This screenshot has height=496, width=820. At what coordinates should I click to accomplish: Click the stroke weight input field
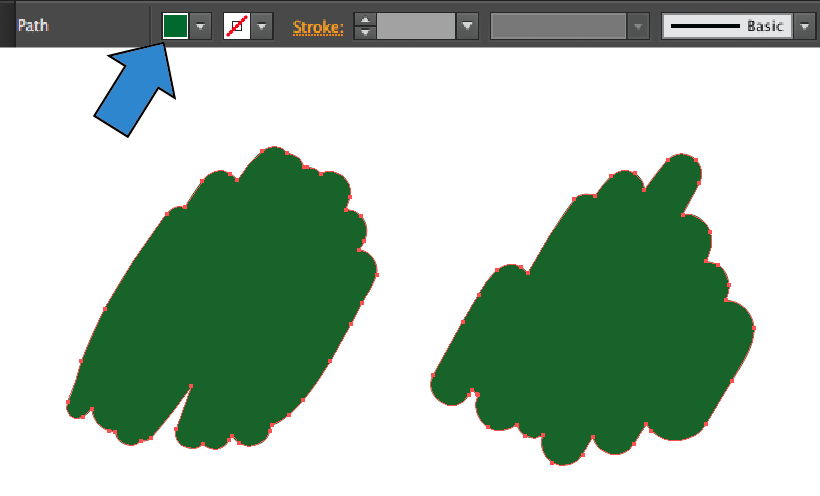pyautogui.click(x=415, y=27)
